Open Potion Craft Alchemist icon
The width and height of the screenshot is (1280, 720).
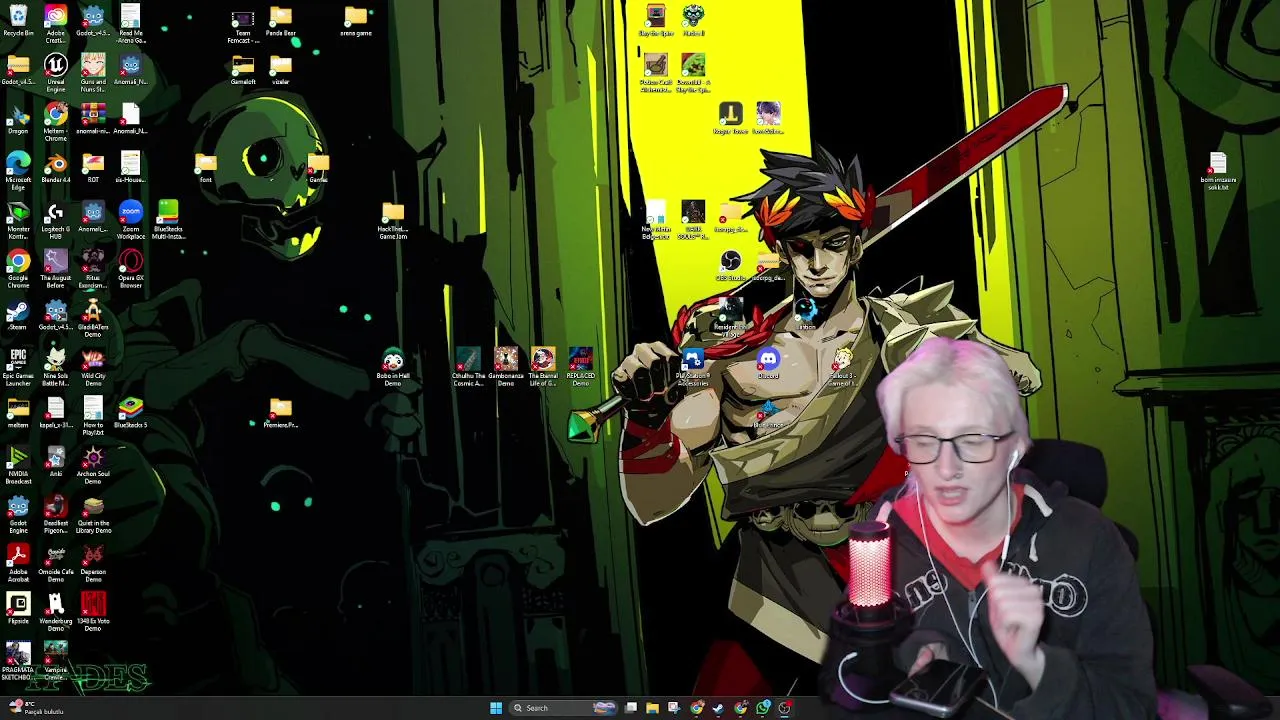click(656, 73)
